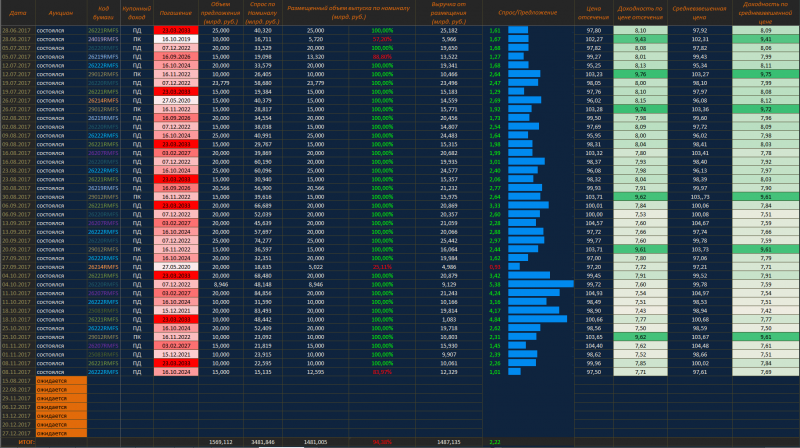
Task: Select the 'Купонный доход' column header
Action: [136, 14]
